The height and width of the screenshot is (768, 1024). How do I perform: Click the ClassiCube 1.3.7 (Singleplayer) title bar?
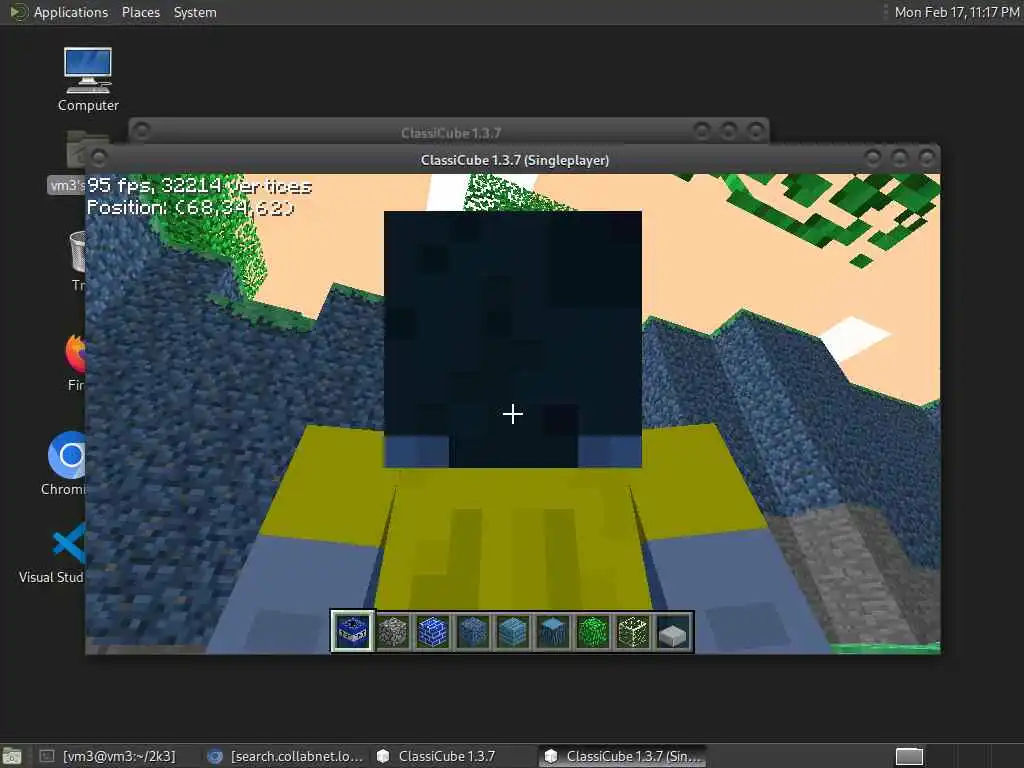(x=515, y=160)
